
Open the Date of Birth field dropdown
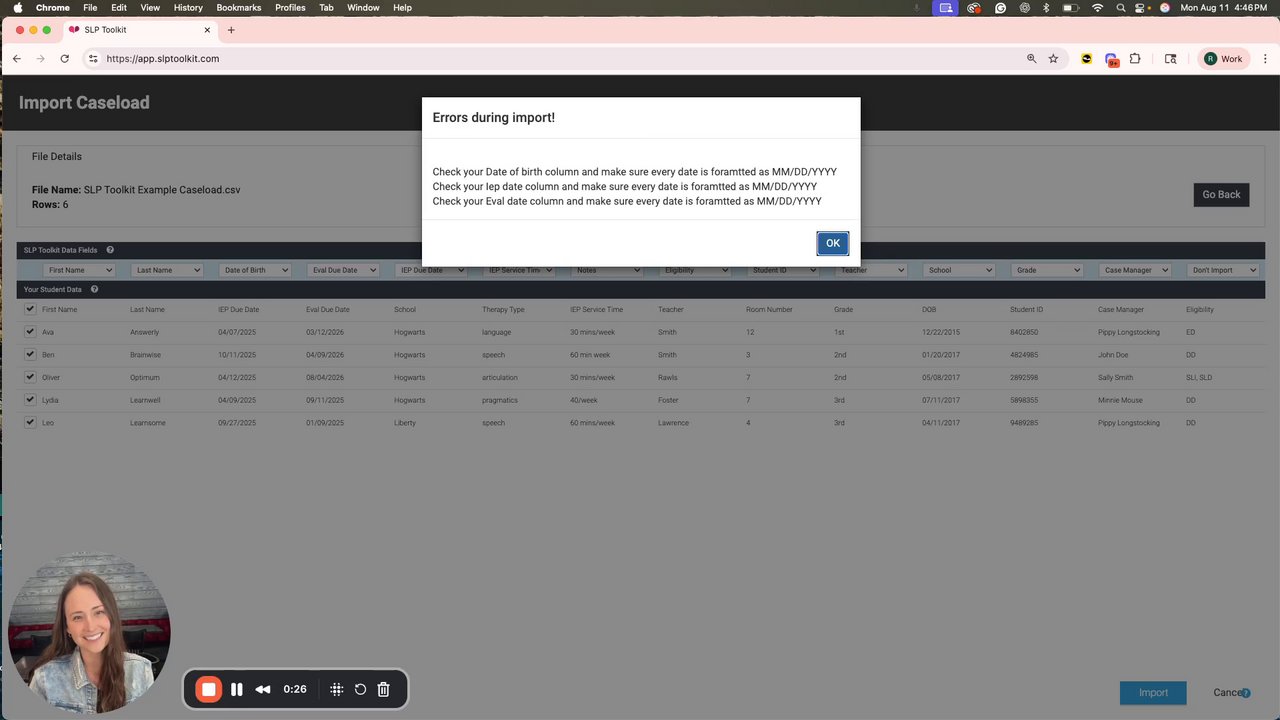[256, 270]
